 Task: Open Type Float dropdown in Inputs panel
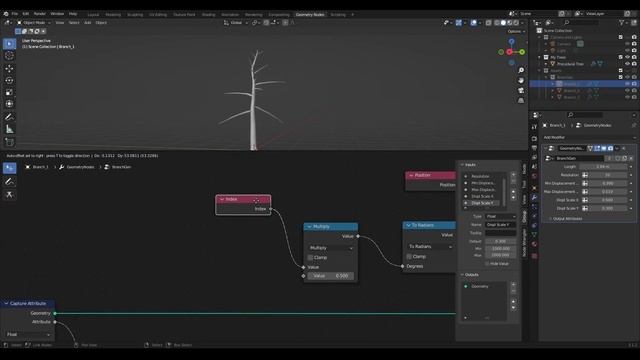tap(500, 216)
